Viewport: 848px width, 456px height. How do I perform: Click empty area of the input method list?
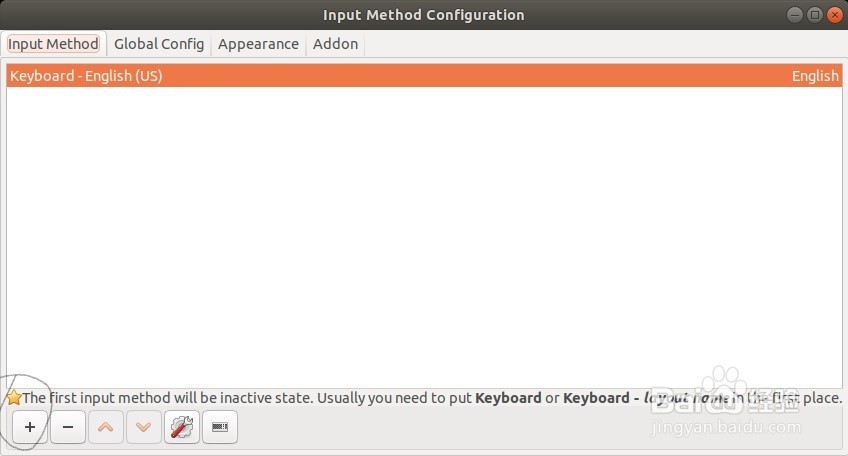point(423,240)
